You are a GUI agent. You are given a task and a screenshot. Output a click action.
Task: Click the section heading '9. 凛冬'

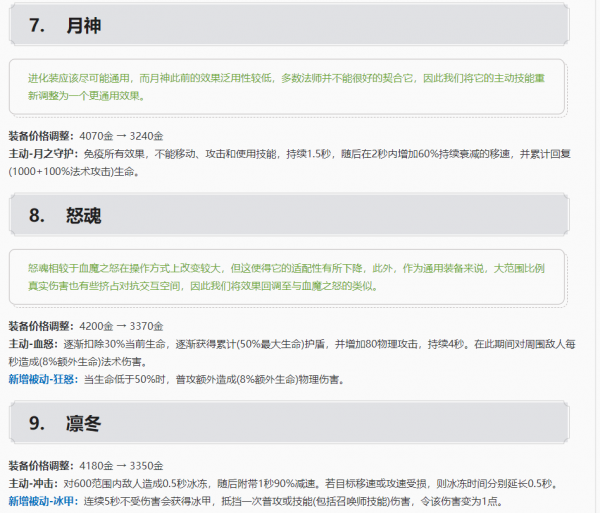click(x=65, y=423)
